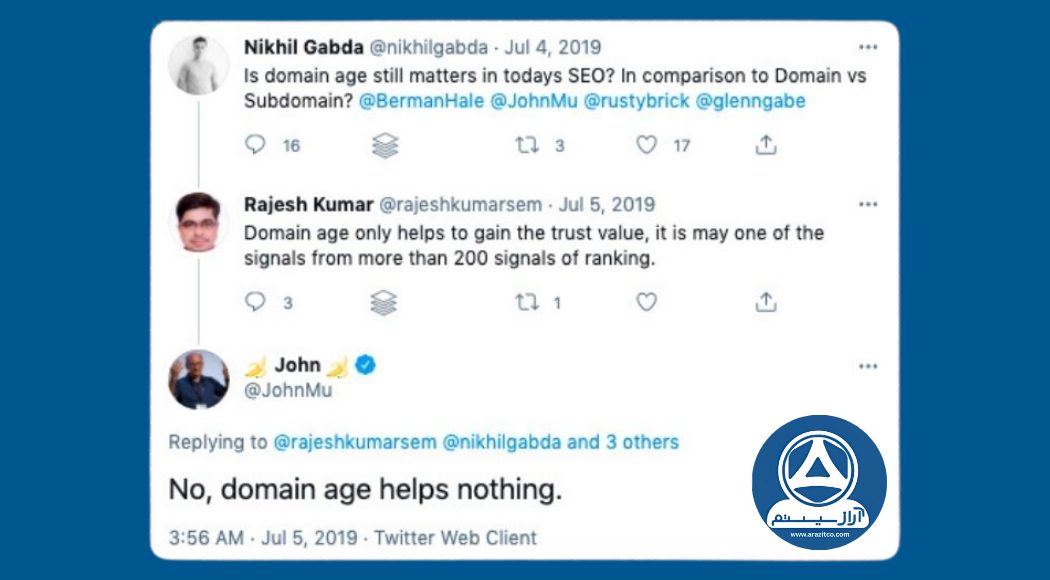
Task: Open the stacked layers icon on Rajesh's tweet
Action: click(x=384, y=302)
